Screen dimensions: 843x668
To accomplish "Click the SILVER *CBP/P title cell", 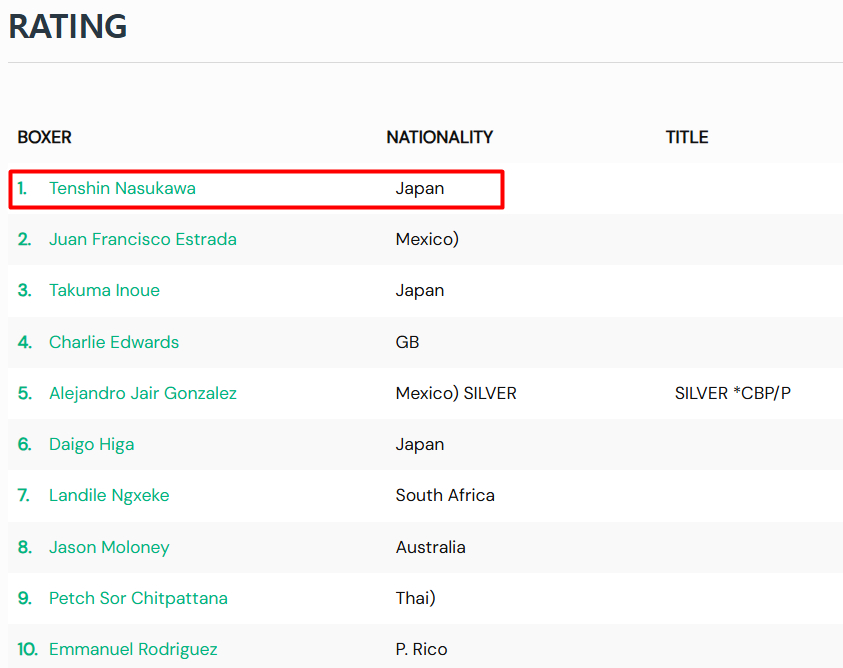I will point(732,393).
